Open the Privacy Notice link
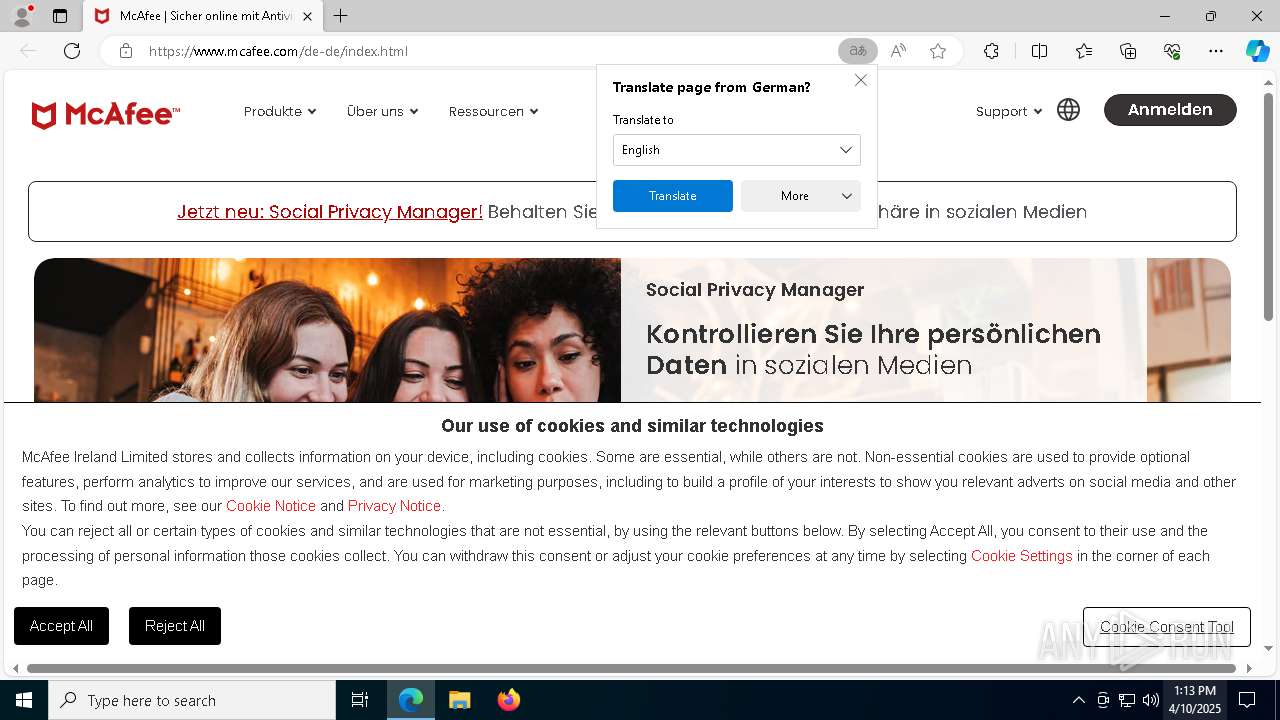This screenshot has height=720, width=1280. [394, 506]
